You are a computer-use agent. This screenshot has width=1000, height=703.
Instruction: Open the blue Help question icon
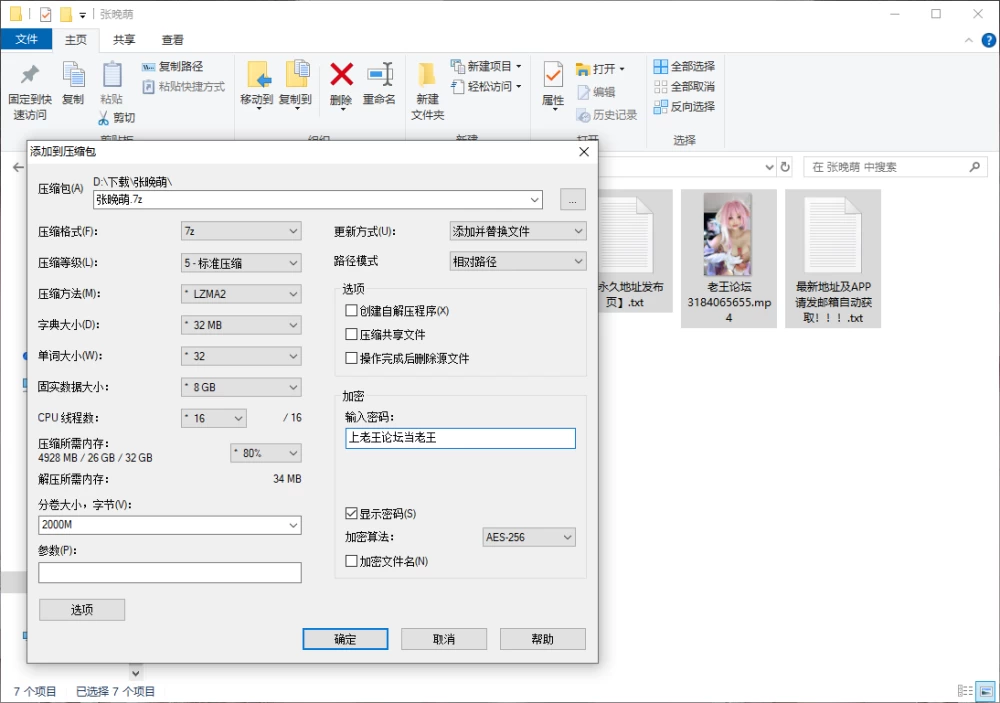point(989,40)
